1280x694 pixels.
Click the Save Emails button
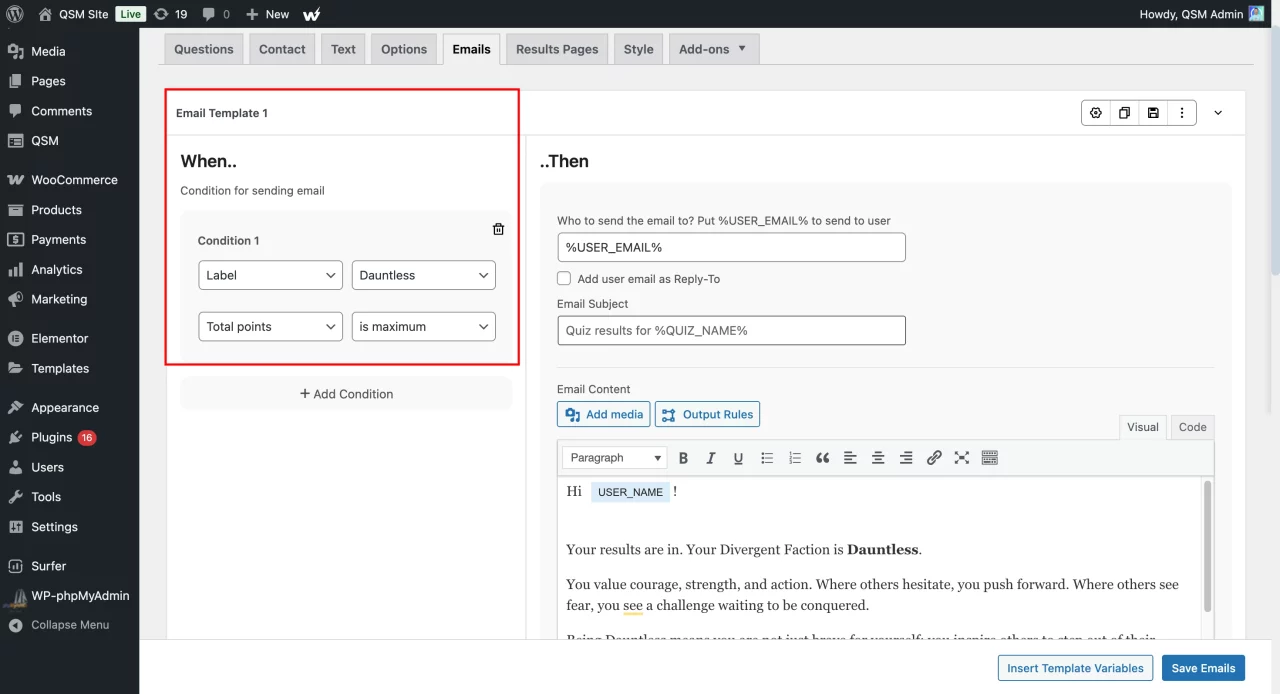tap(1204, 668)
